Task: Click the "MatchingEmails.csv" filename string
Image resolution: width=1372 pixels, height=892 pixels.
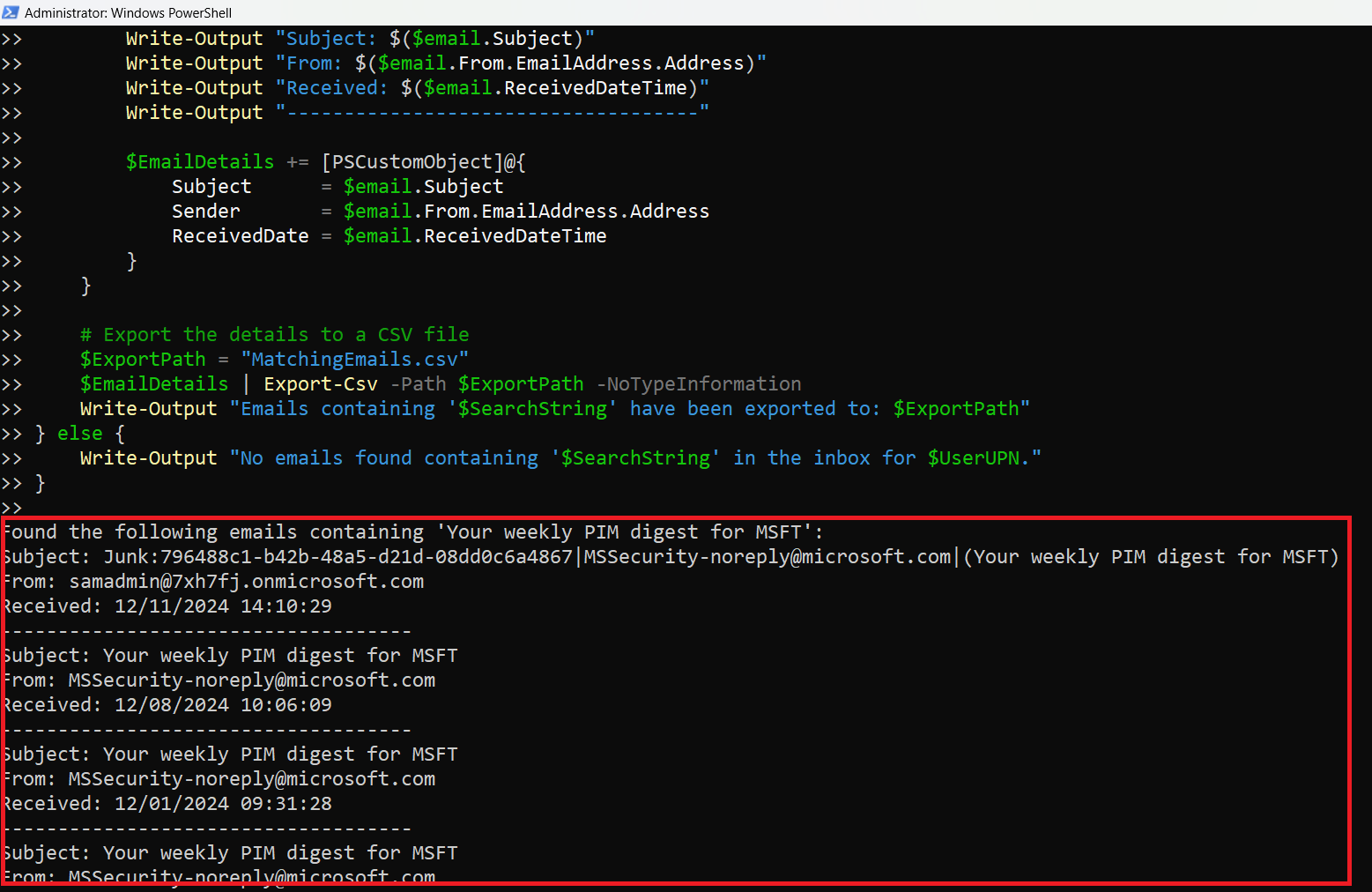Action: (354, 360)
